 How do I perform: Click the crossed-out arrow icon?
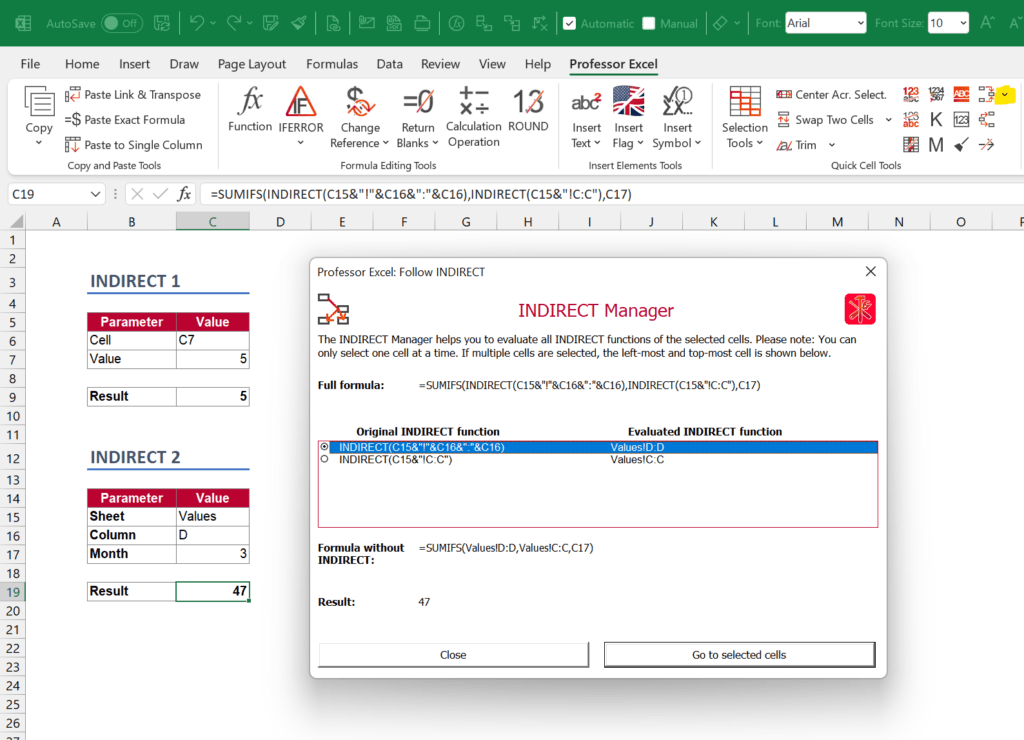pyautogui.click(x=987, y=144)
